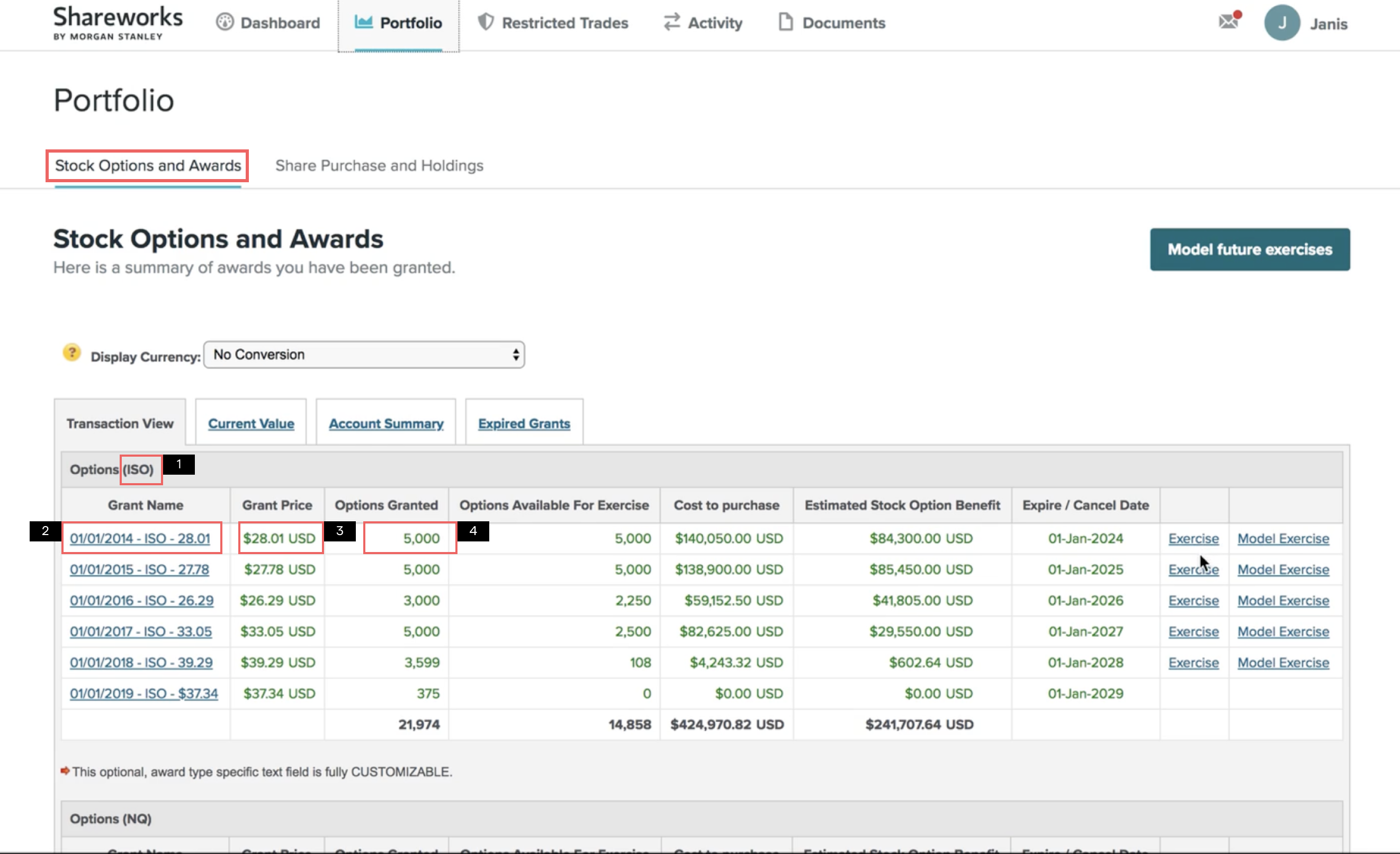Click the Model future exercises button
This screenshot has height=854, width=1400.
1250,250
